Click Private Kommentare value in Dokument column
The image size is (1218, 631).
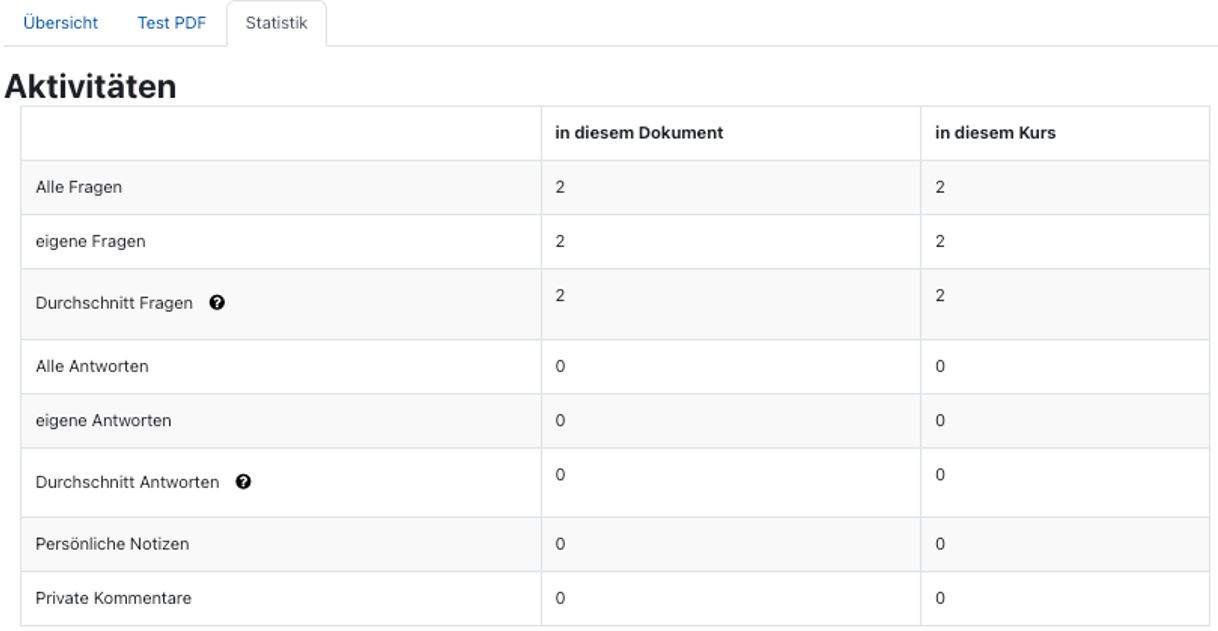560,598
